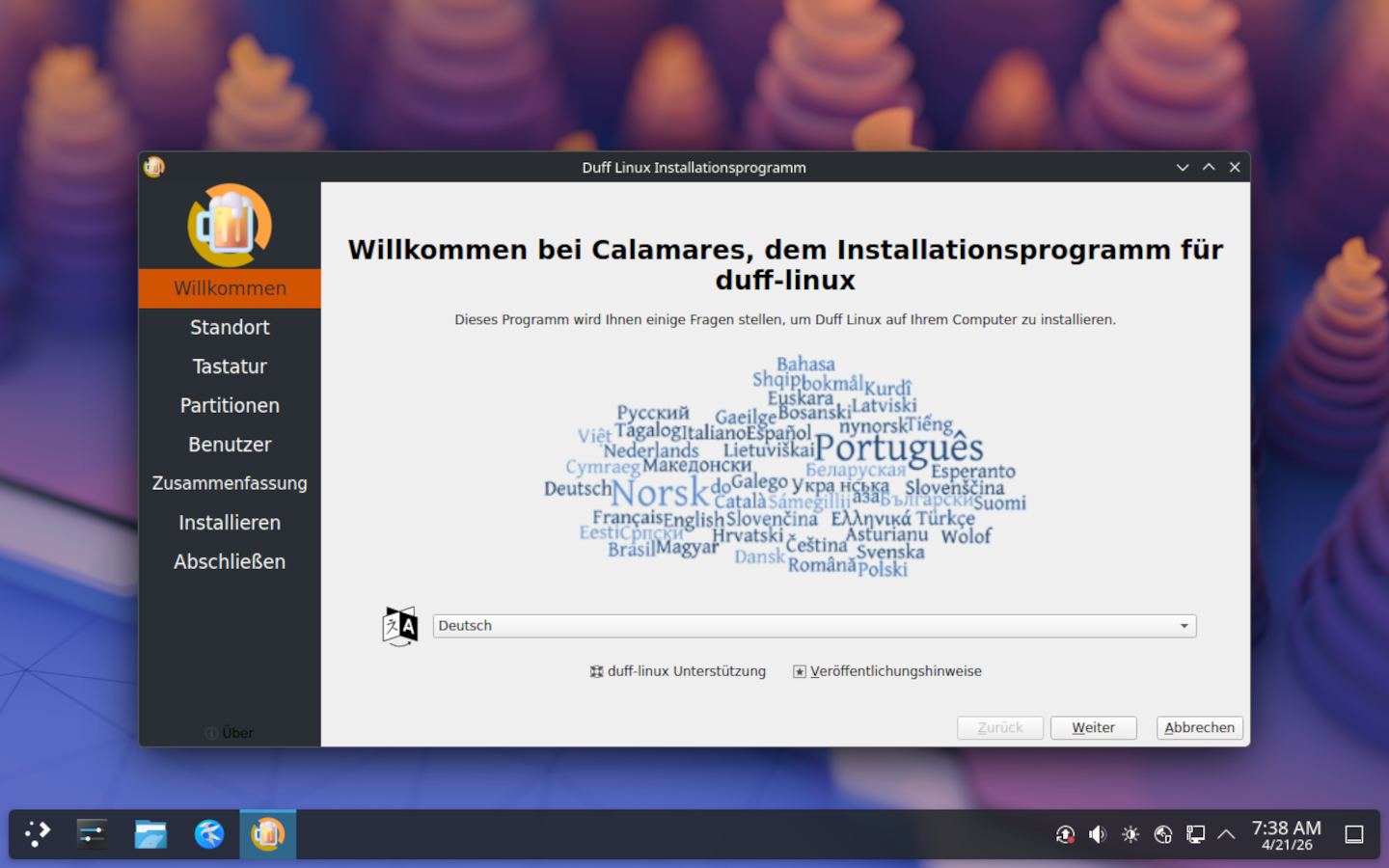Click the network connection tray icon

1195,834
